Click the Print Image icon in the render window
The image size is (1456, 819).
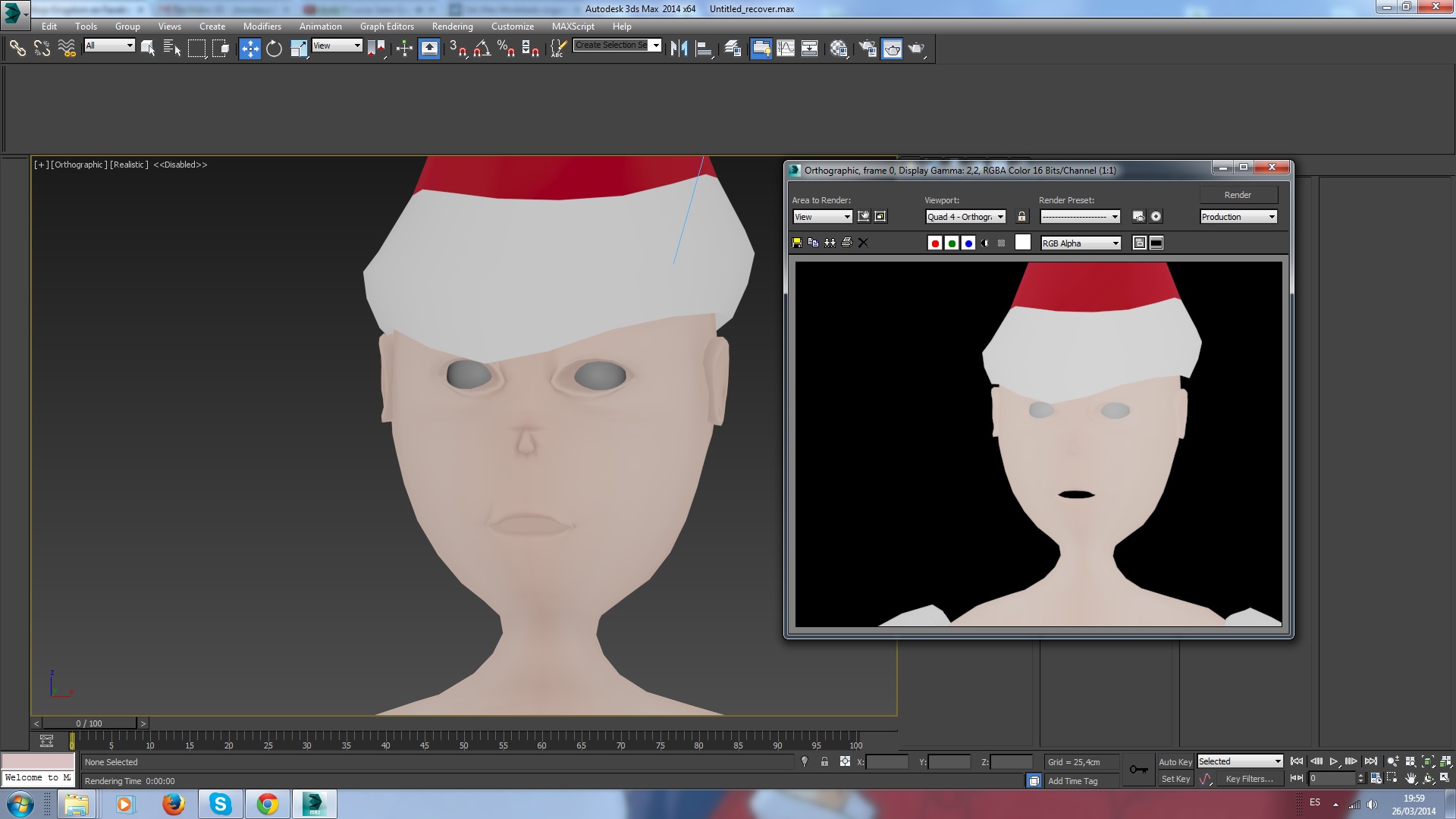846,243
